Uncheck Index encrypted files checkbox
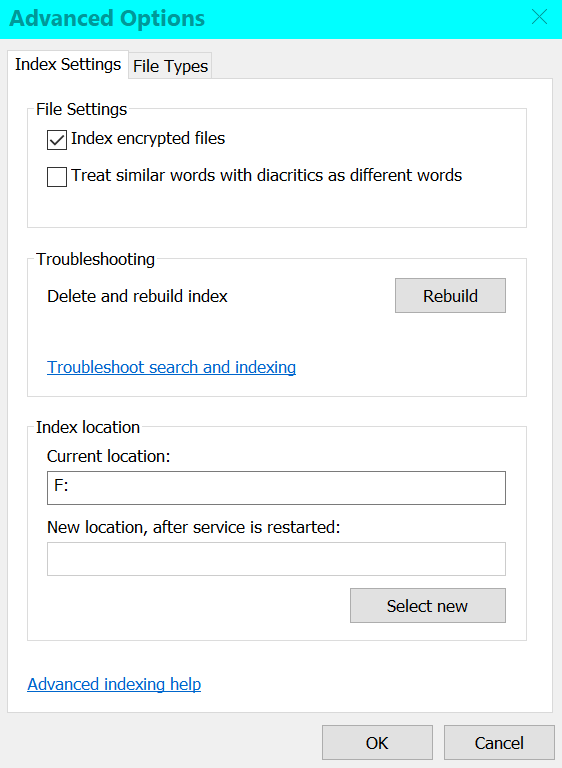Screen dimensions: 562x768 coord(57,140)
